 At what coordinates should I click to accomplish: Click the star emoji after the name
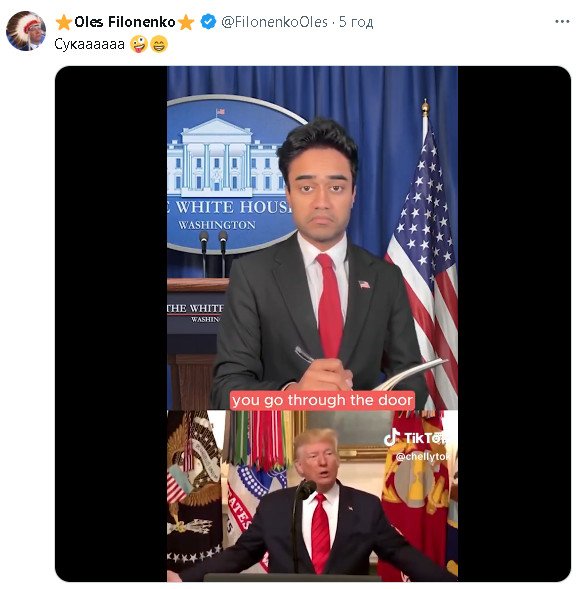[x=186, y=22]
